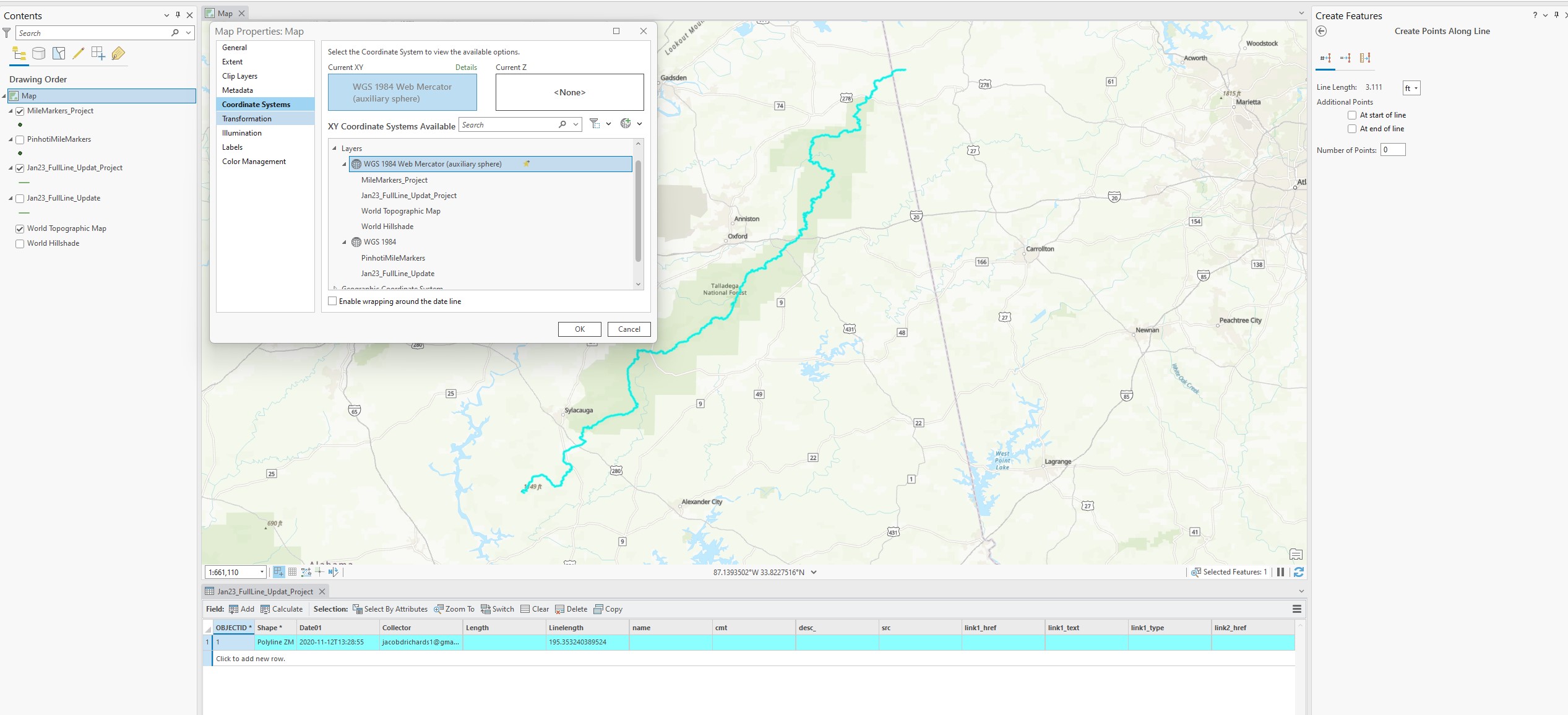
Task: Enable wrapping around the date line
Action: pyautogui.click(x=333, y=301)
